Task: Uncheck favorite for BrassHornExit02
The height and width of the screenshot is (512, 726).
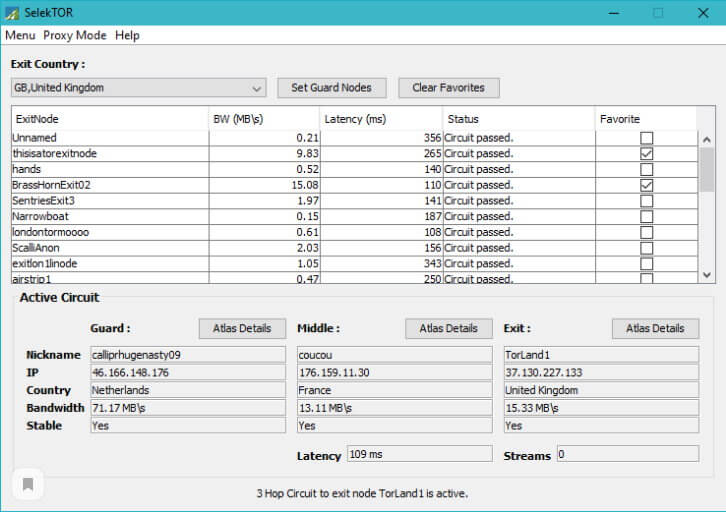Action: tap(646, 186)
